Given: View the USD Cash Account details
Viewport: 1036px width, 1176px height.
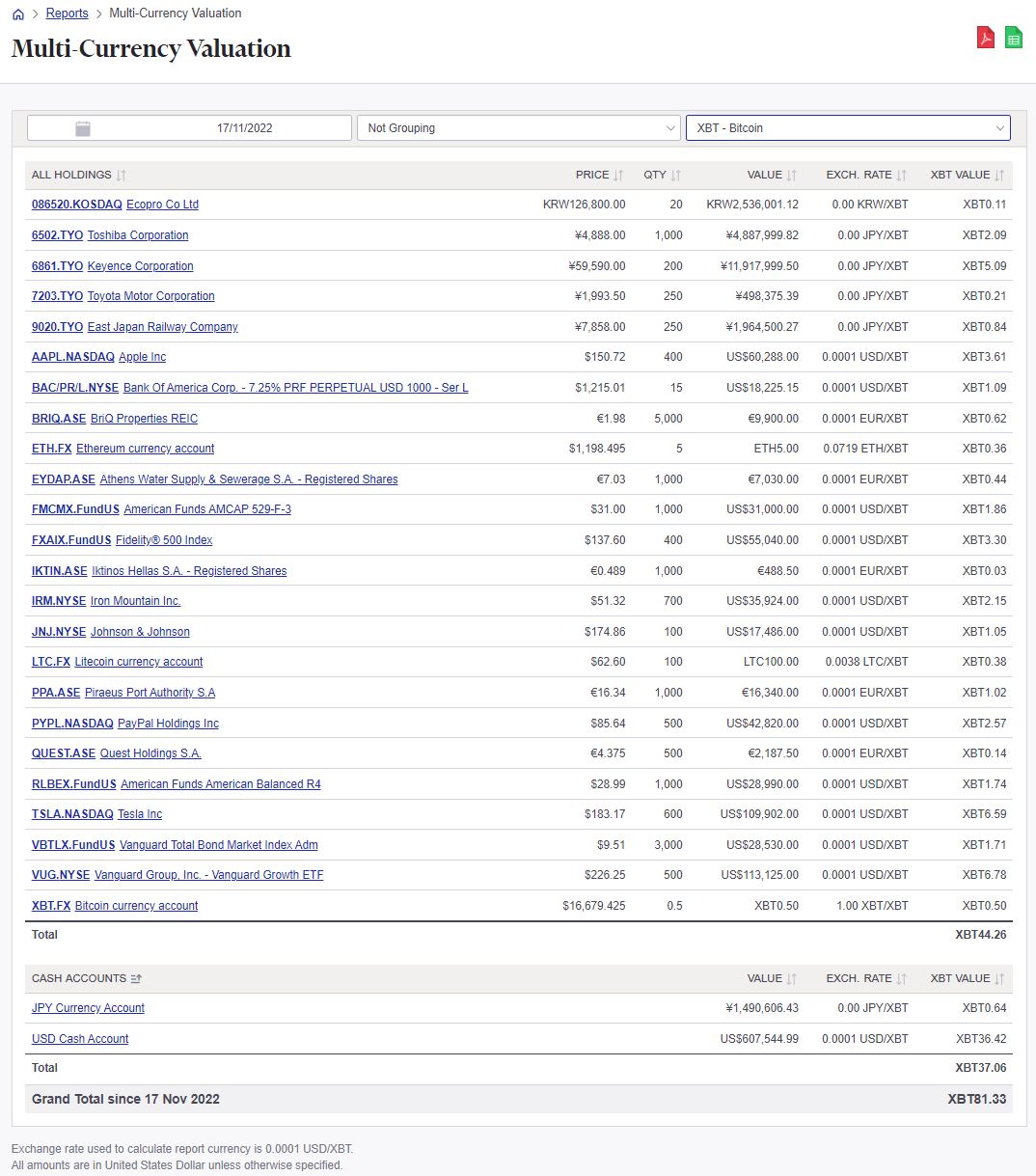Looking at the screenshot, I should (80, 1038).
